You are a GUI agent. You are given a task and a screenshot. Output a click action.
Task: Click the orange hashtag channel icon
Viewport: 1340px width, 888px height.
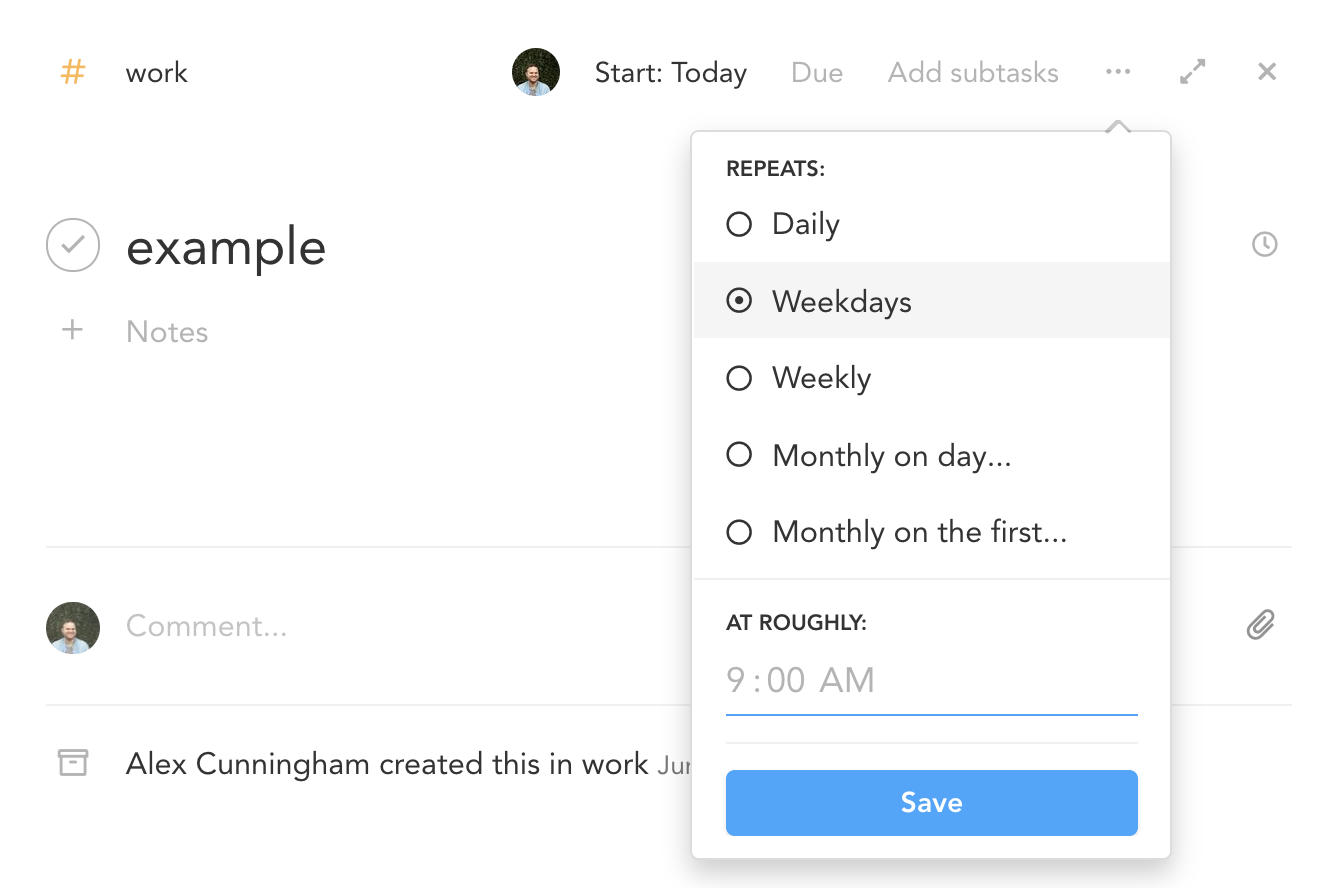pos(73,72)
